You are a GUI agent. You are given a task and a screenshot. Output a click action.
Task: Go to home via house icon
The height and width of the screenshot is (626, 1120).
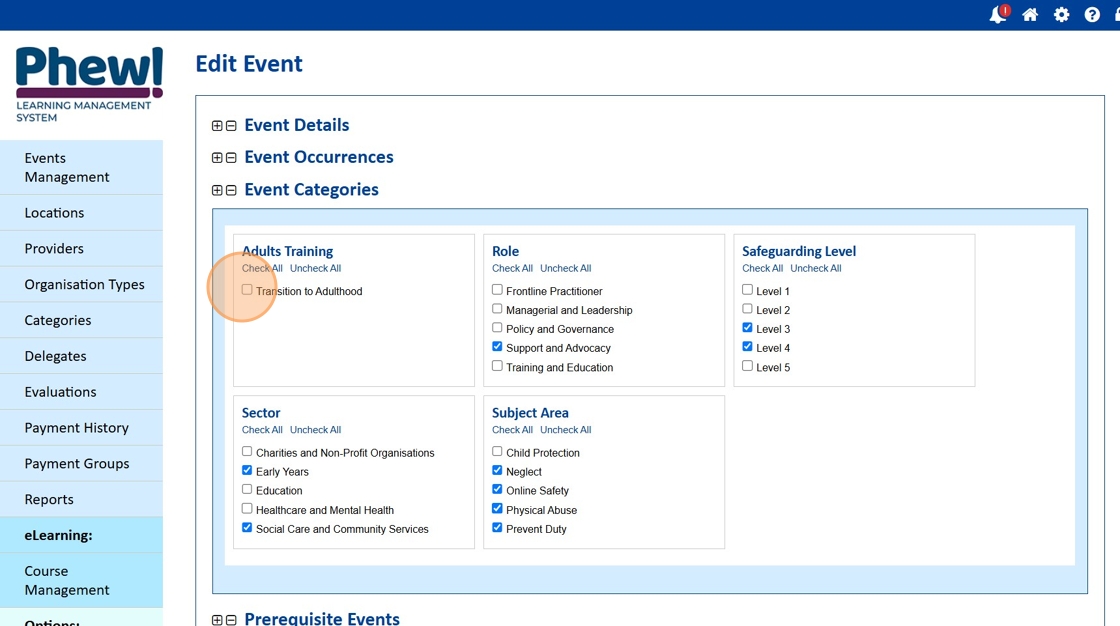(1030, 15)
